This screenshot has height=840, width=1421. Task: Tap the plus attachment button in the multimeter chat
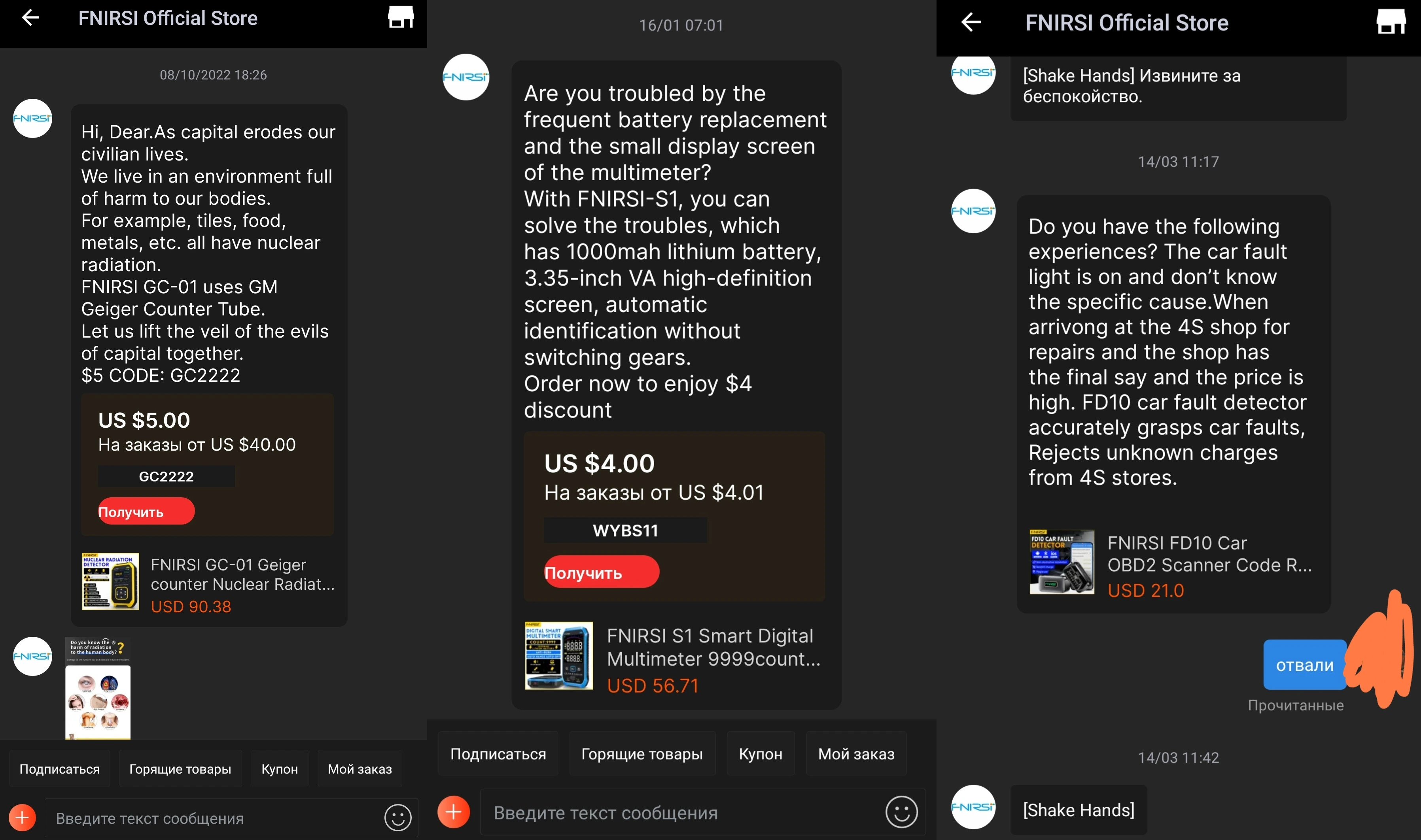454,812
